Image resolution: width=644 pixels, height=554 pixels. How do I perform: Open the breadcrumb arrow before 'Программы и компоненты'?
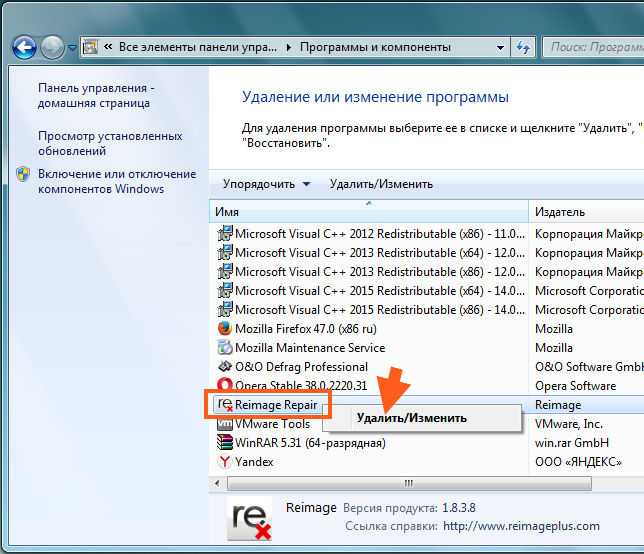(x=289, y=48)
